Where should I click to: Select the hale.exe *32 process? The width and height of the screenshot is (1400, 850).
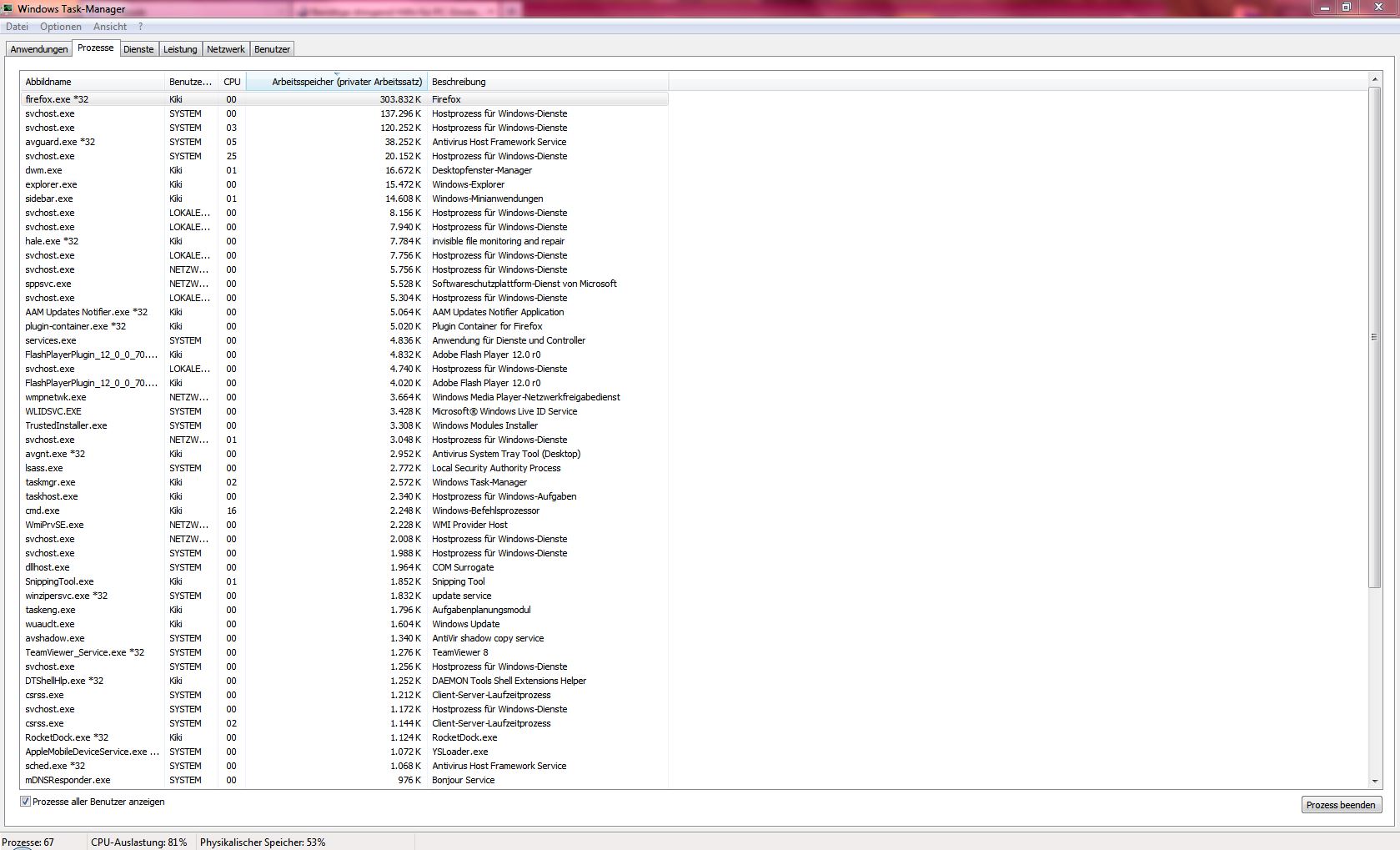pos(344,241)
